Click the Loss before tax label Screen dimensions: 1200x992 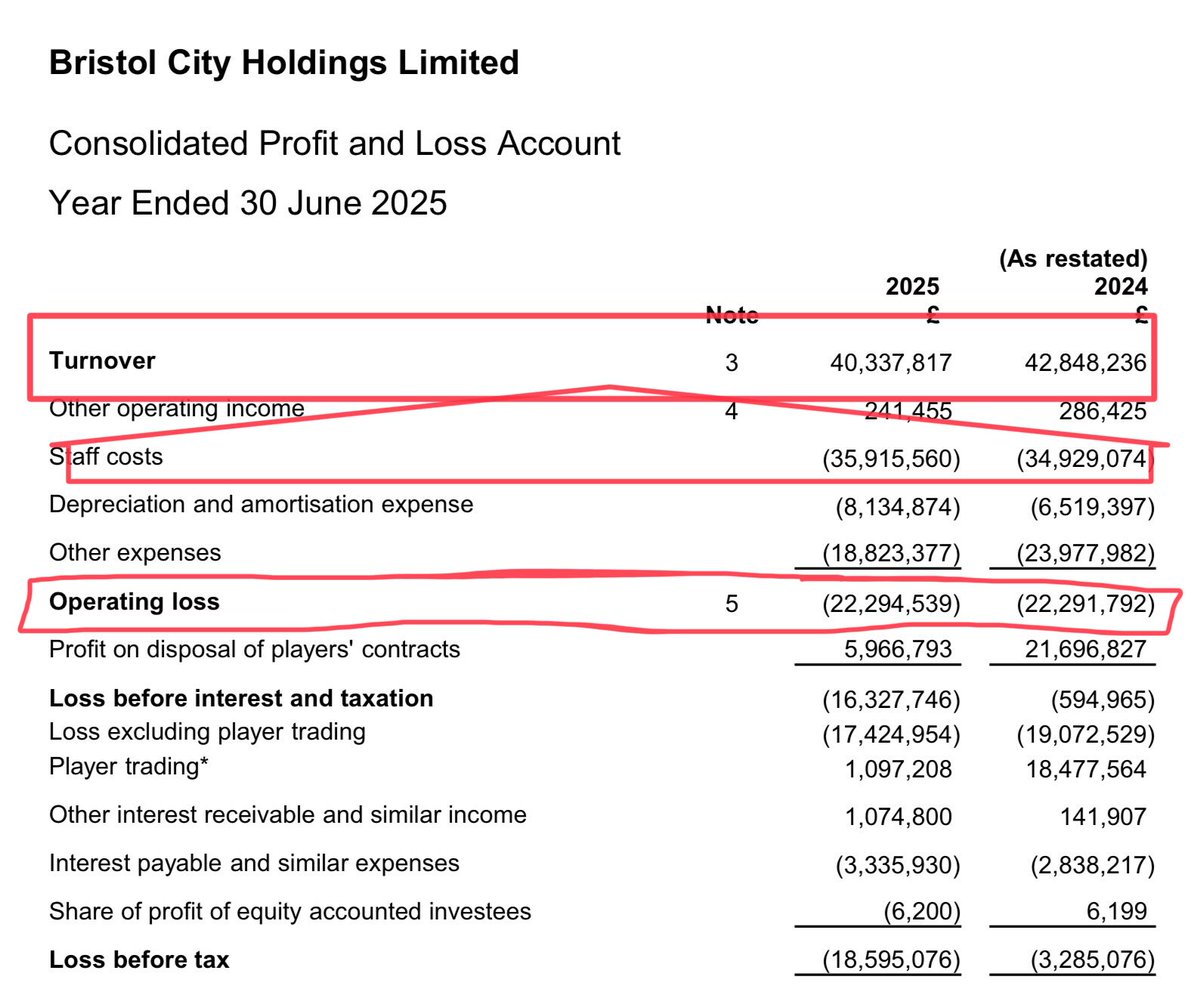pyautogui.click(x=139, y=960)
